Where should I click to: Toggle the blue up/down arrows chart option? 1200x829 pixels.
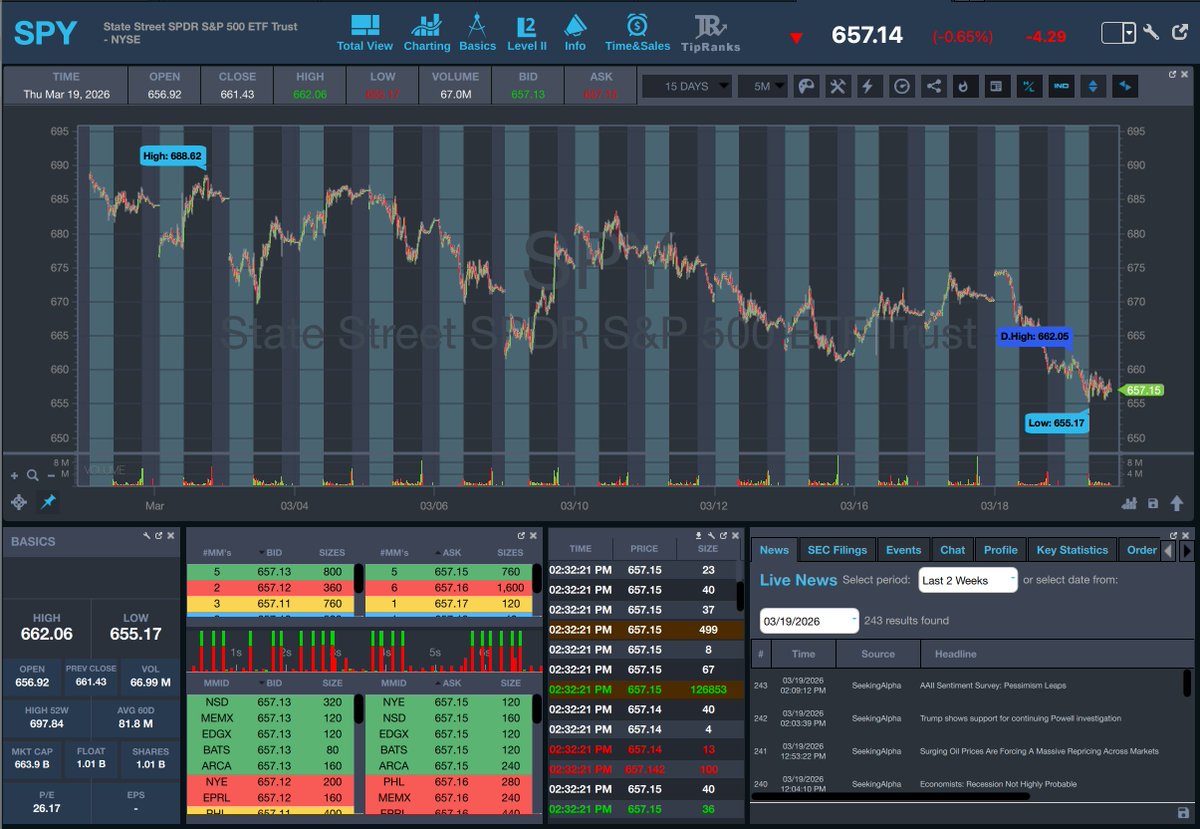coord(1093,86)
